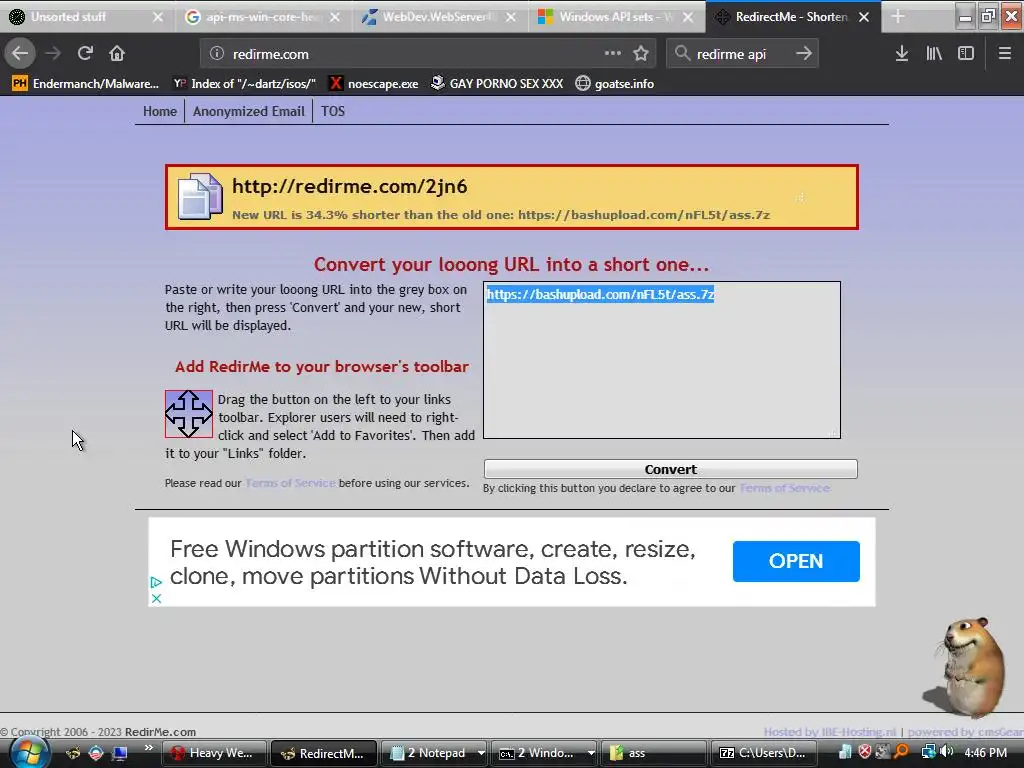1024x768 pixels.
Task: Open the TOS page
Action: (332, 111)
